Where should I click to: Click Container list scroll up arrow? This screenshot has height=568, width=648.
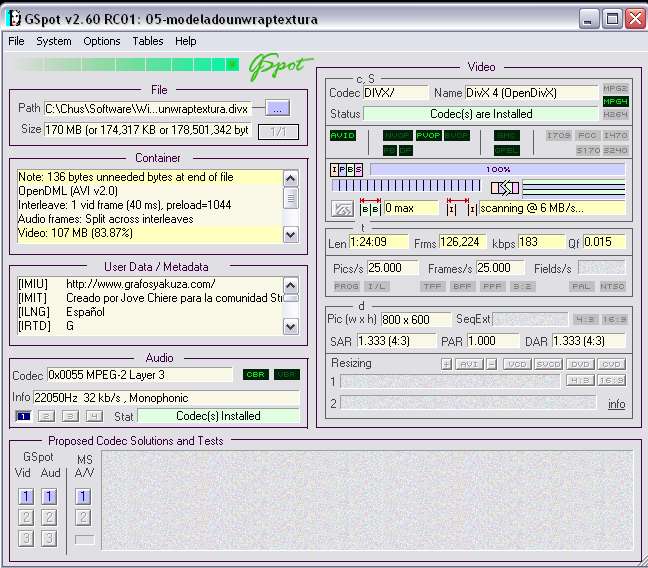[x=291, y=179]
